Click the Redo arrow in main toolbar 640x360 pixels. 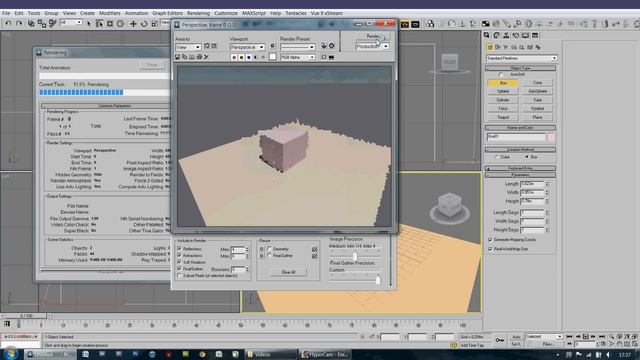click(19, 24)
